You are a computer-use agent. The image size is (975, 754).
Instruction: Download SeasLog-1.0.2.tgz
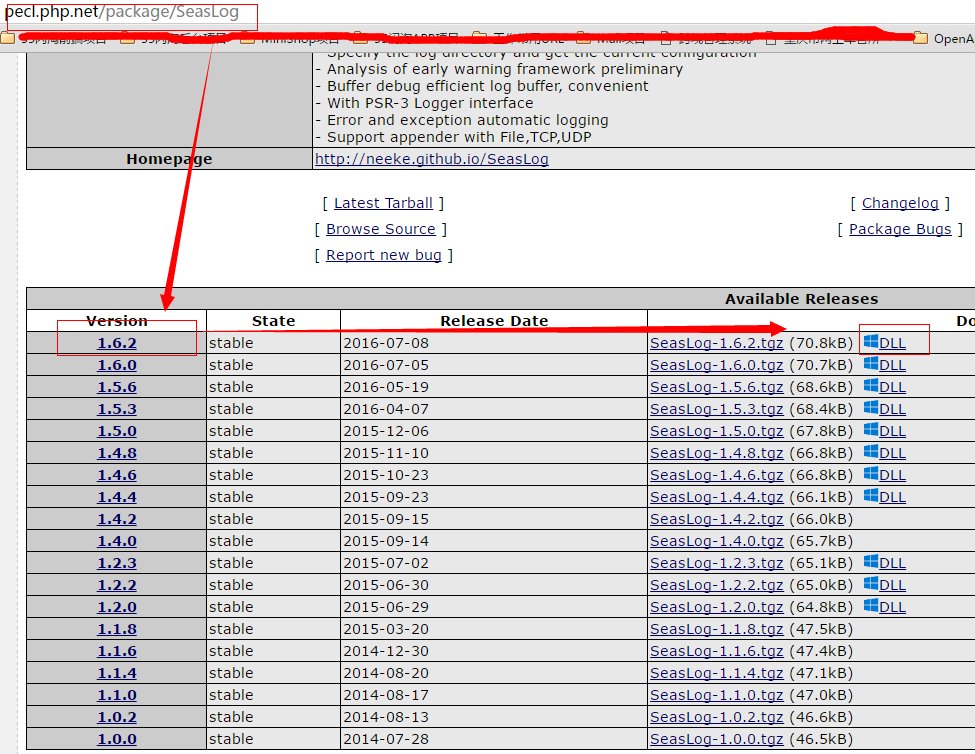coord(716,717)
